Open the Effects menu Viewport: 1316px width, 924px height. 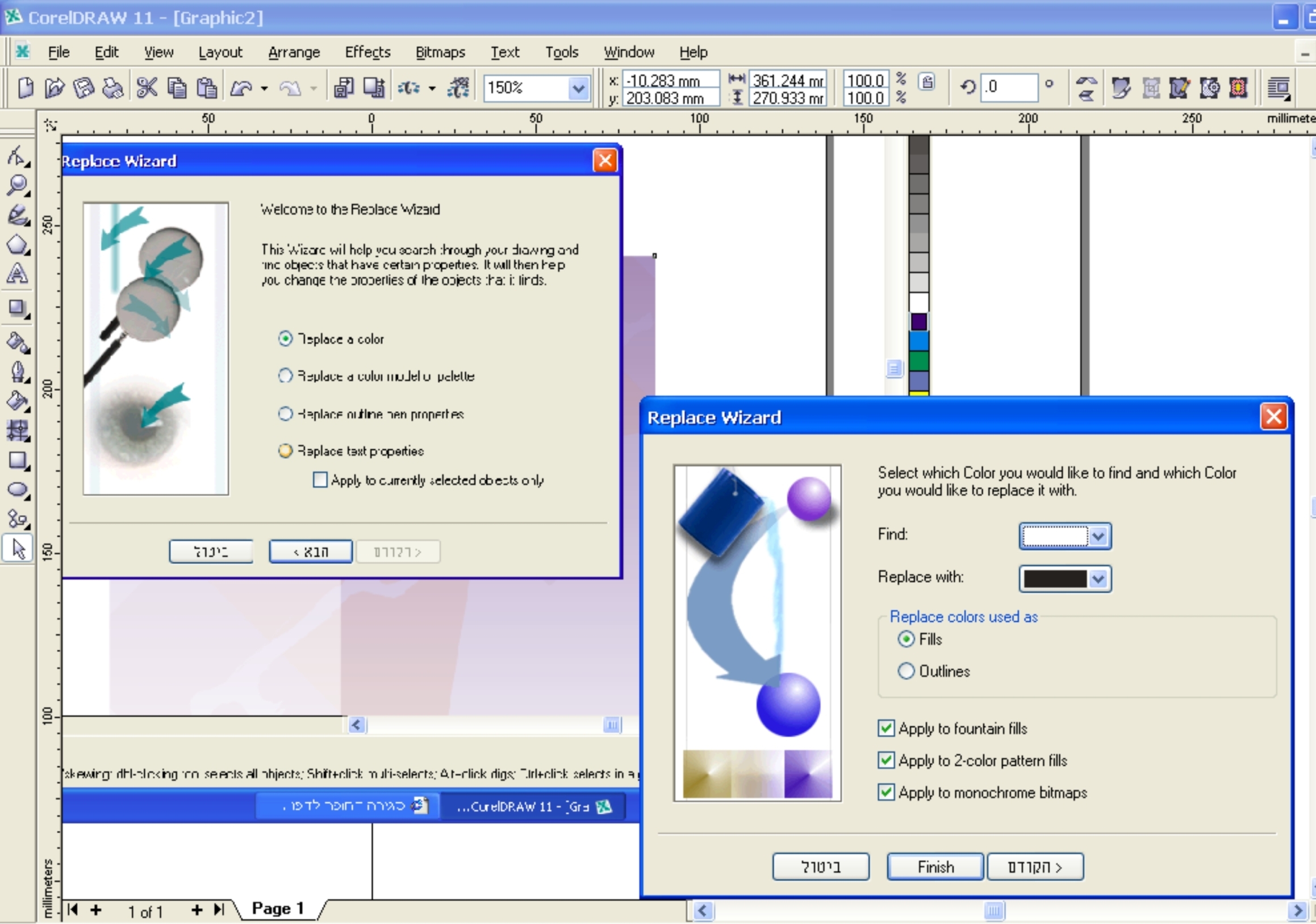(367, 52)
